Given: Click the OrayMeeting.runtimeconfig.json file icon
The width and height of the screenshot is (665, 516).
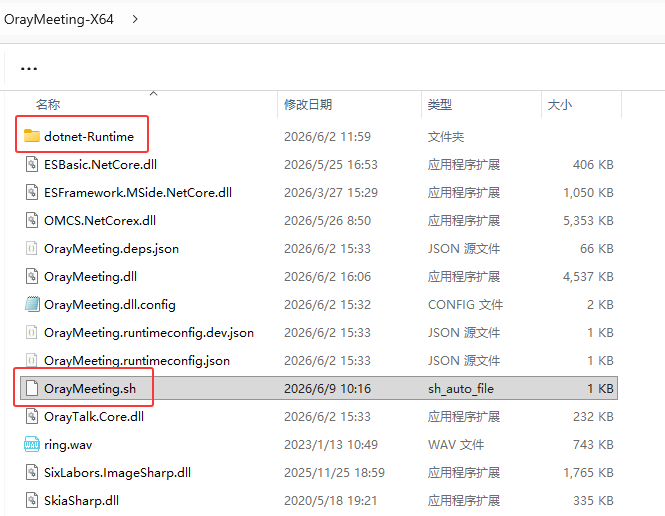Looking at the screenshot, I should [32, 360].
